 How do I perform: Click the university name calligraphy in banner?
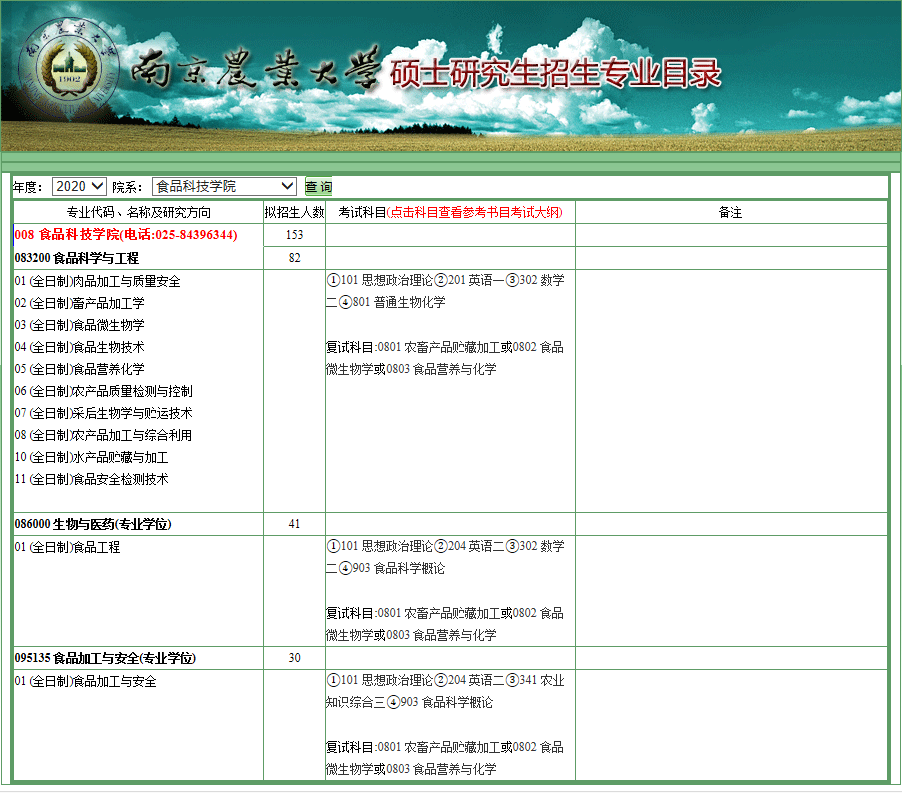pos(256,72)
